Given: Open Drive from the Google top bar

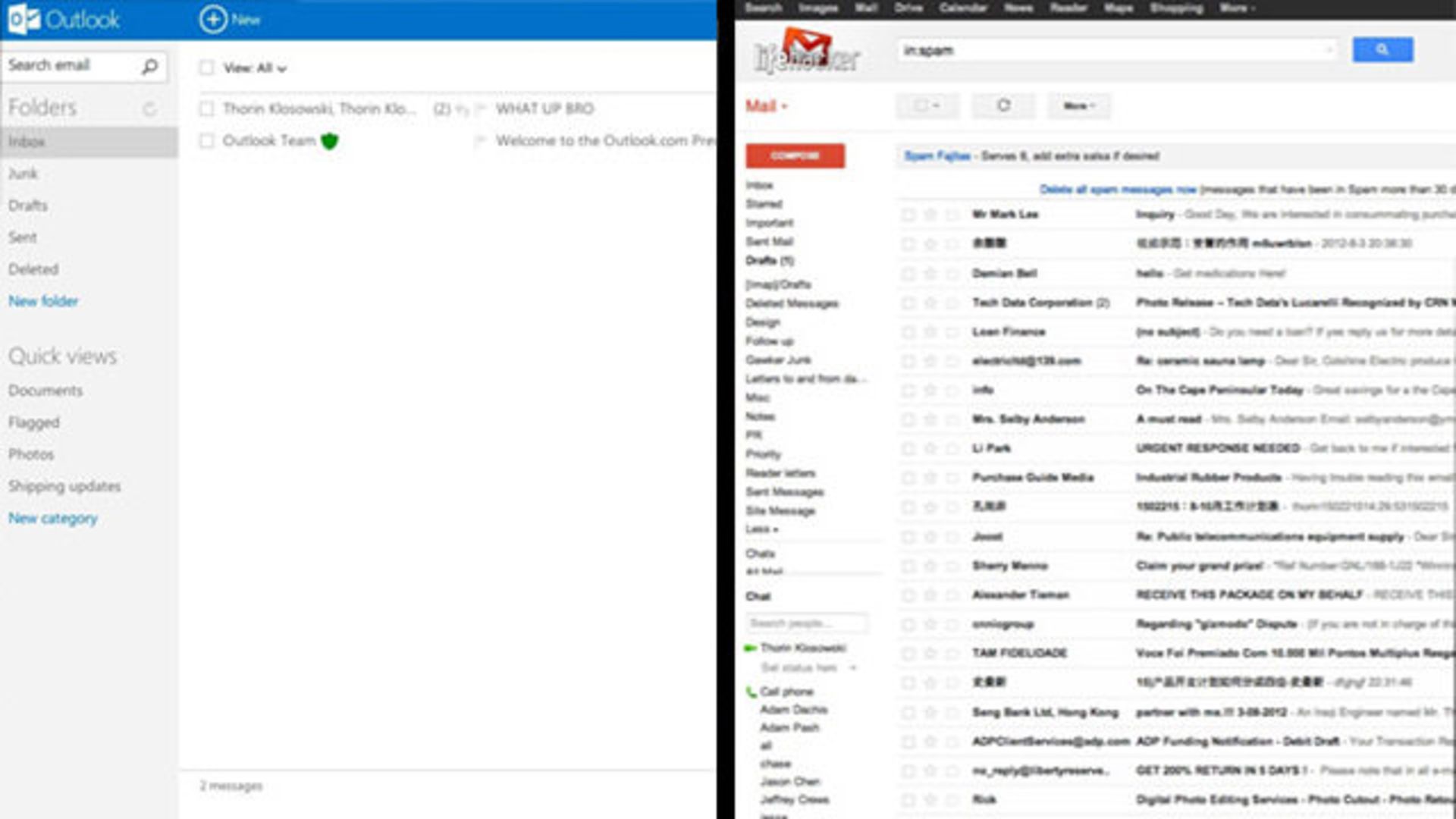Looking at the screenshot, I should [909, 8].
